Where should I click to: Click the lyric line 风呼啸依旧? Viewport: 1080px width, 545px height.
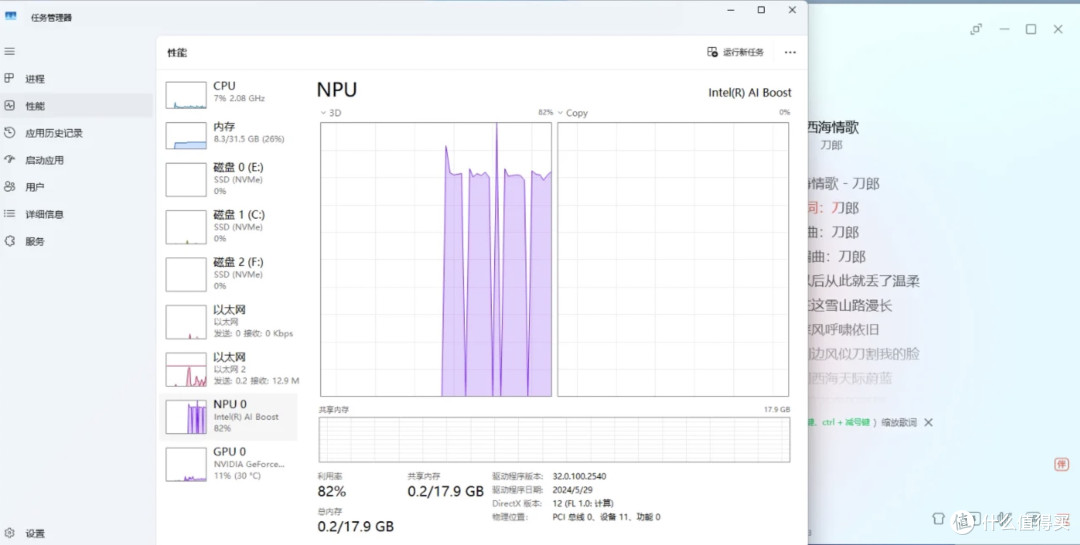[x=843, y=330]
